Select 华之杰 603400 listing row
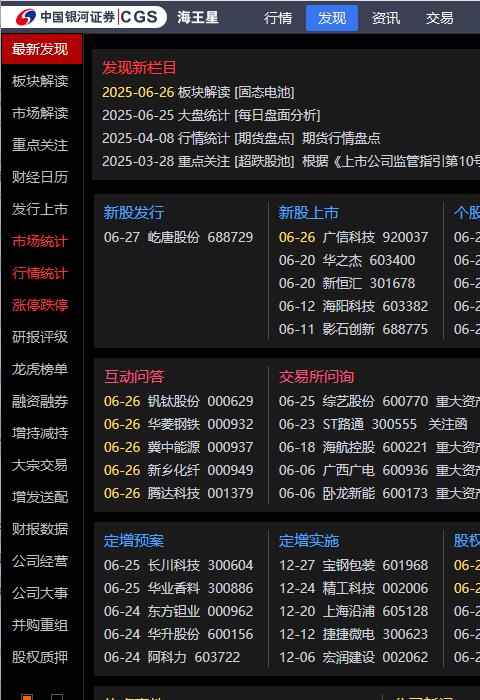Viewport: 480px width, 700px height. [347, 260]
